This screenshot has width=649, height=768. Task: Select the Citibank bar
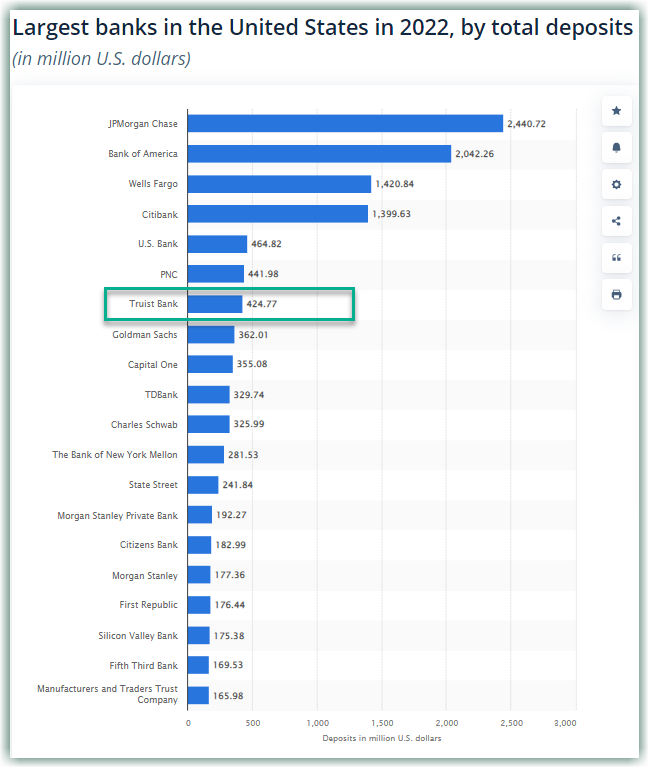coord(277,214)
